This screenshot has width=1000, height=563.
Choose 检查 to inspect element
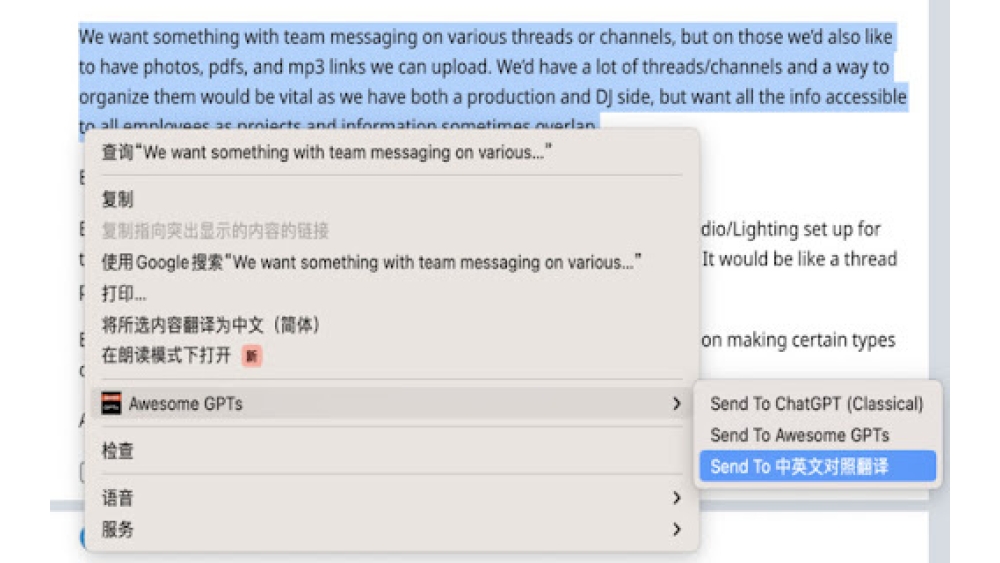pos(391,451)
